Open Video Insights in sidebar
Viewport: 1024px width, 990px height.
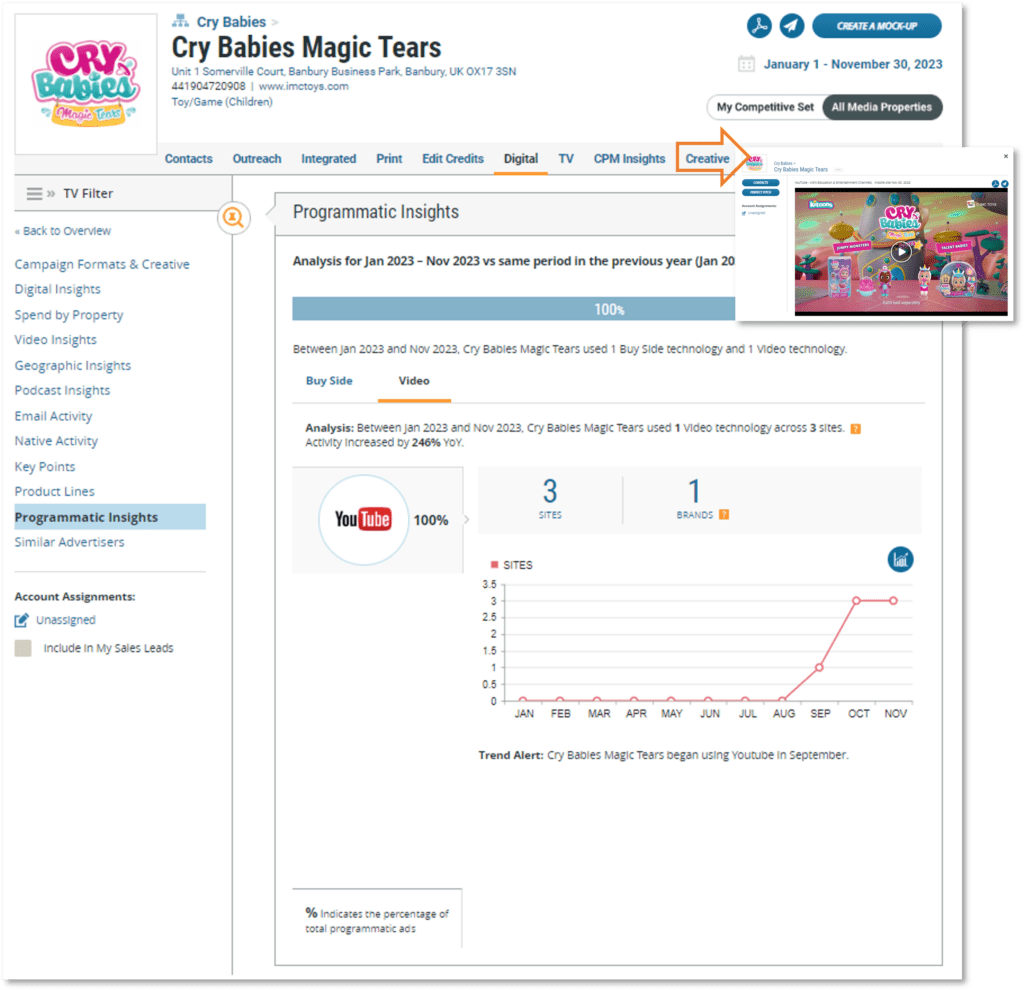pyautogui.click(x=56, y=340)
